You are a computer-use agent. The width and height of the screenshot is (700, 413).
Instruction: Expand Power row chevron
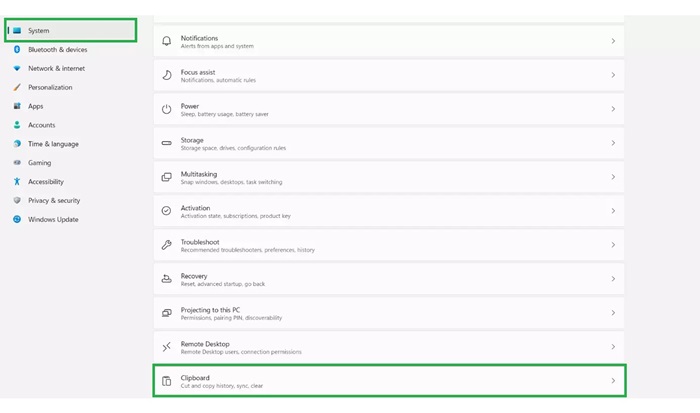click(x=613, y=109)
